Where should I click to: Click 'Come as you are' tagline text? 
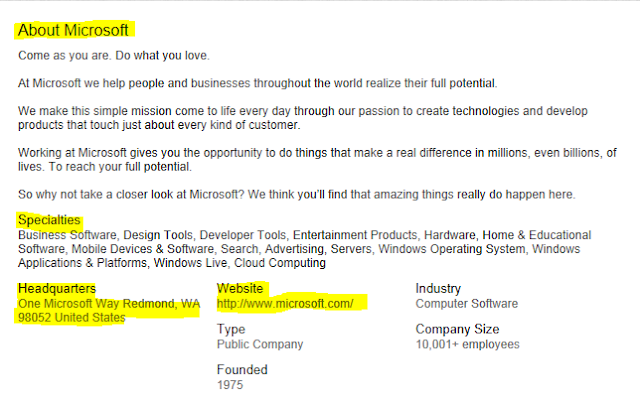tap(113, 56)
